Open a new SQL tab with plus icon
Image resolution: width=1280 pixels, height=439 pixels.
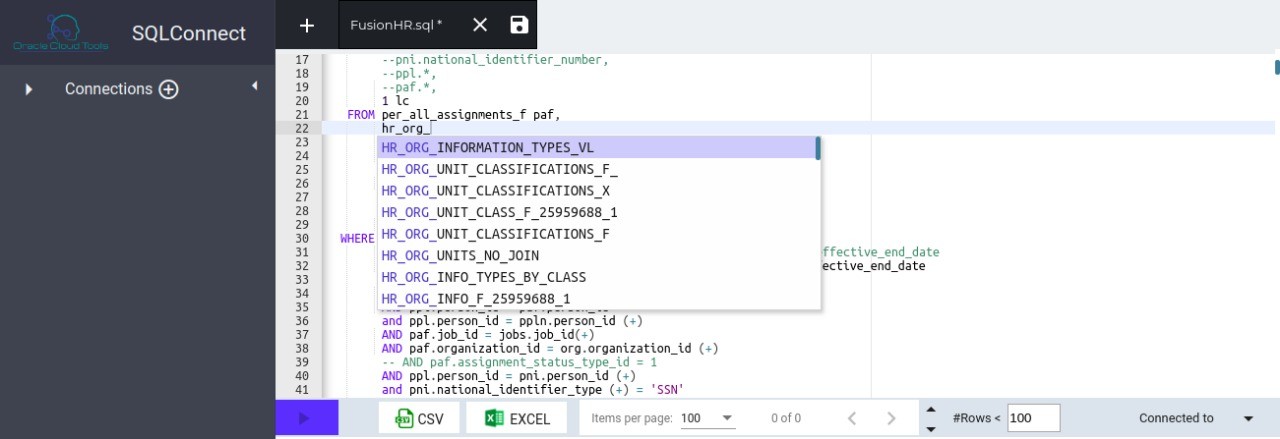click(307, 25)
